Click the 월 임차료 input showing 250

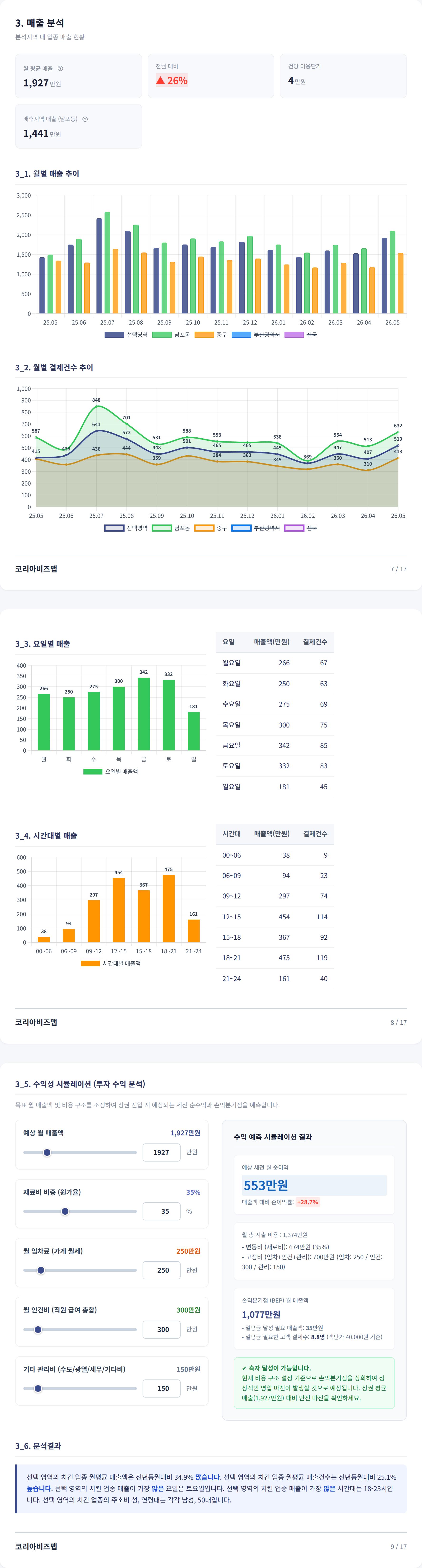(x=161, y=1270)
